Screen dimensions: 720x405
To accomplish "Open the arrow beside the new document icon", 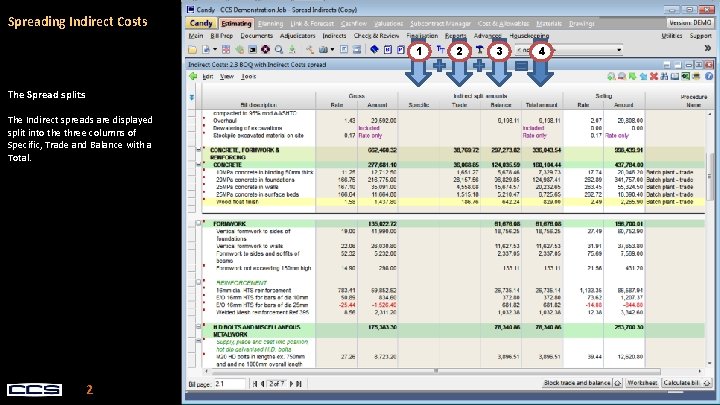I will pyautogui.click(x=214, y=50).
